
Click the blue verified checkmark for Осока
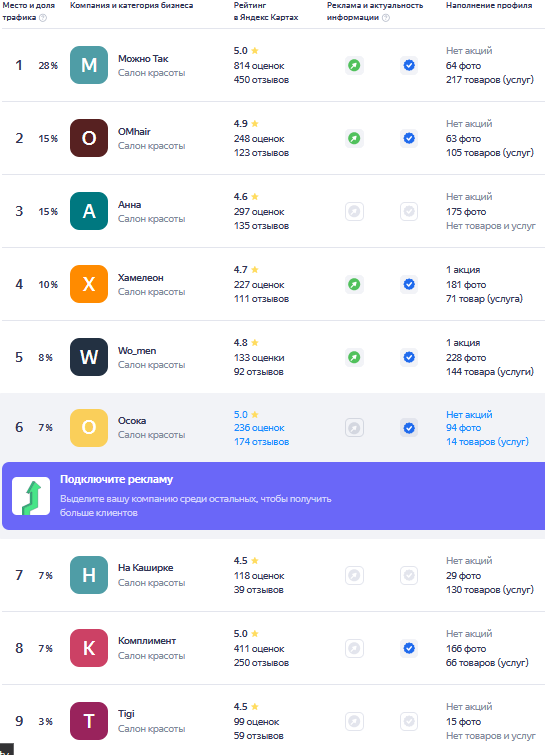tap(409, 428)
